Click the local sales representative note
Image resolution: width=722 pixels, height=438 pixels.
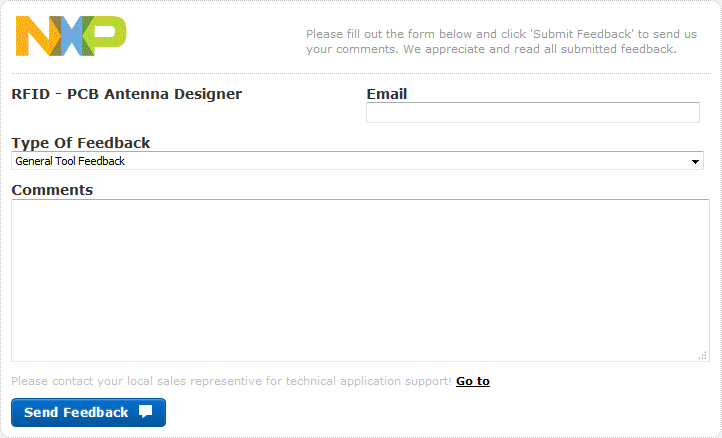pyautogui.click(x=231, y=381)
